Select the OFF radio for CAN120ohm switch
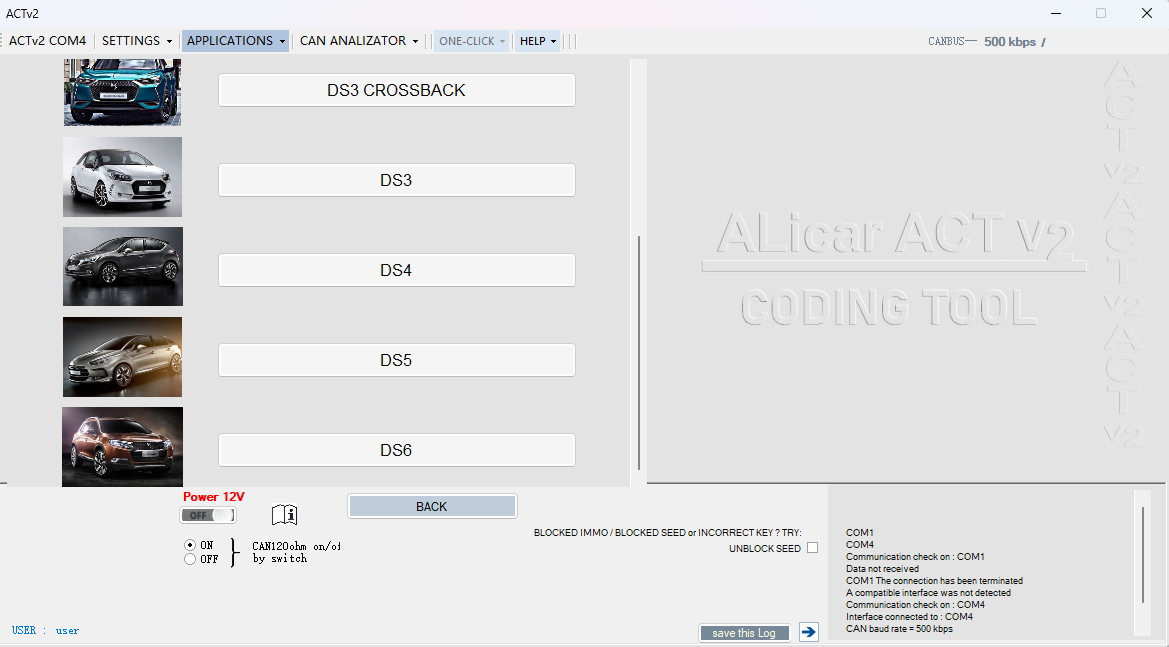This screenshot has width=1169, height=647. [189, 559]
